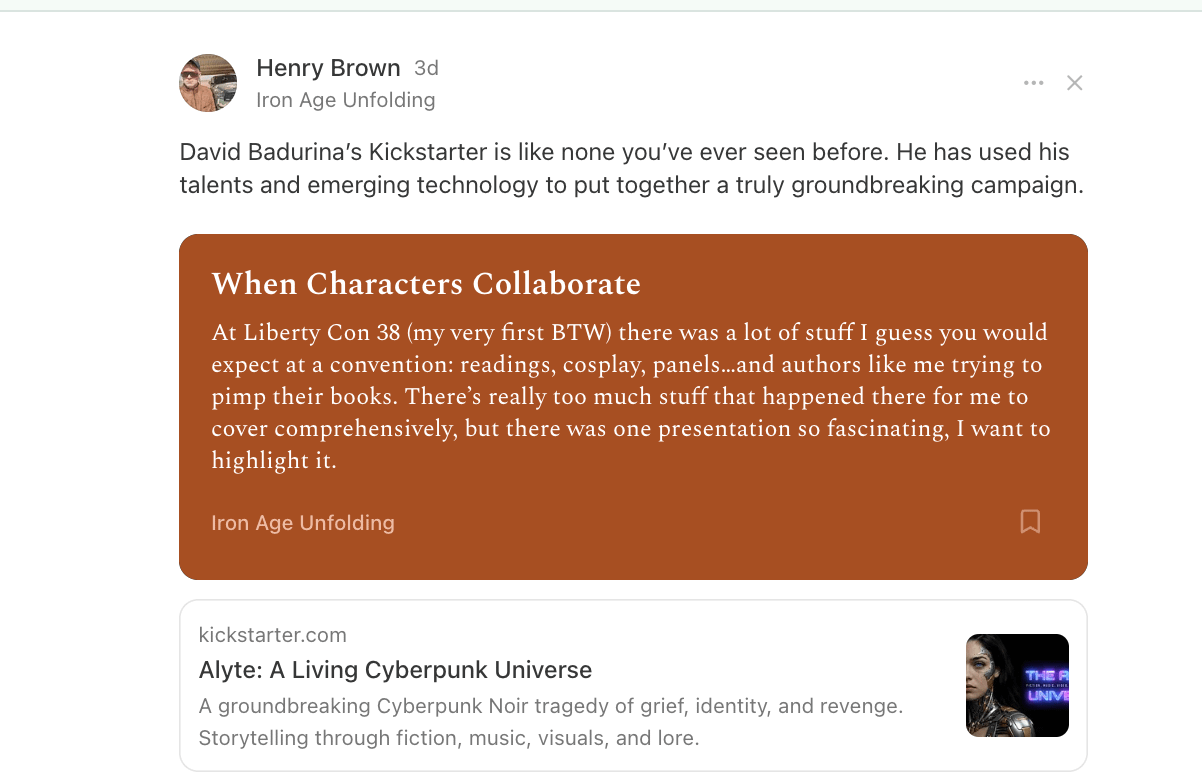Open the When Characters Collaborate article title
The image size is (1202, 774).
426,284
